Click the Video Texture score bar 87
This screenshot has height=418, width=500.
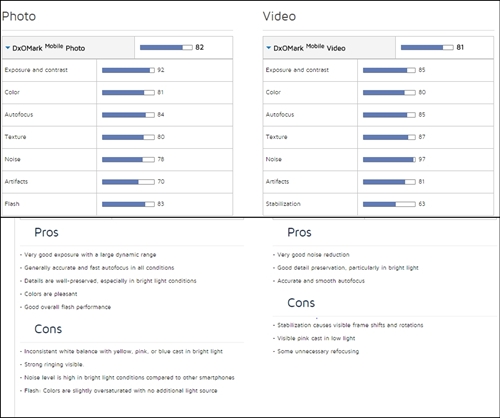click(x=389, y=137)
